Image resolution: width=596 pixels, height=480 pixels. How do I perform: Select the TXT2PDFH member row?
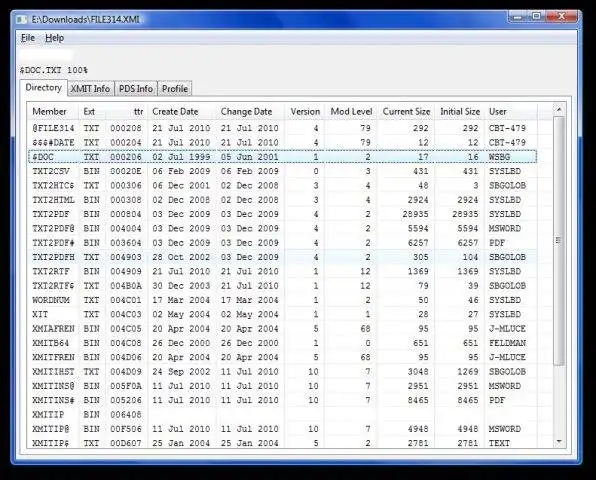click(282, 257)
